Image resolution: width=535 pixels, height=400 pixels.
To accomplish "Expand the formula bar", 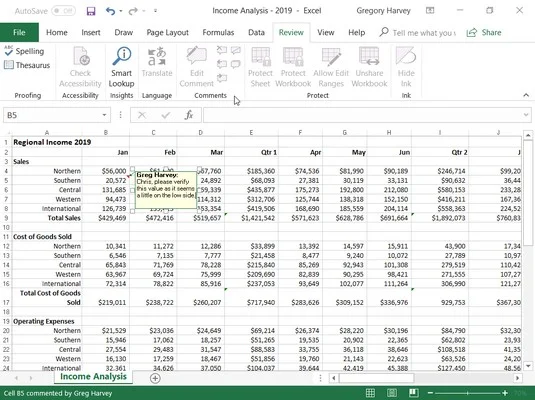I will pos(526,115).
